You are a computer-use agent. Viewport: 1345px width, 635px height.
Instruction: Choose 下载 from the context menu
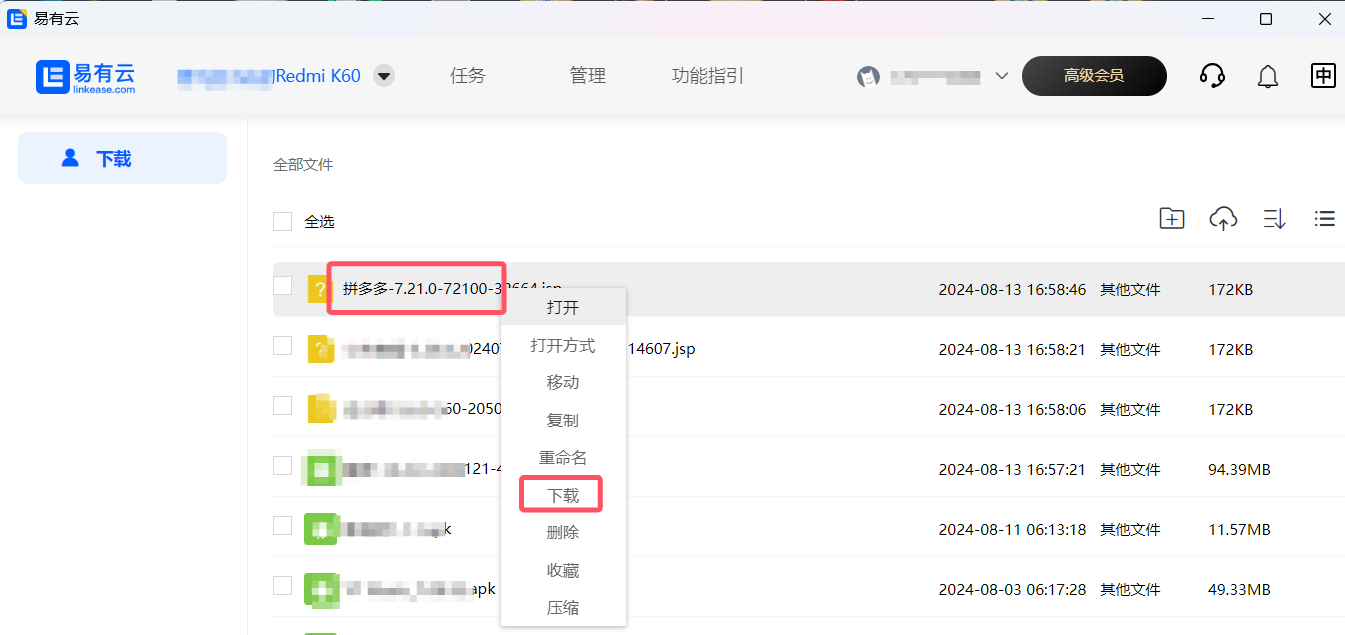[563, 495]
